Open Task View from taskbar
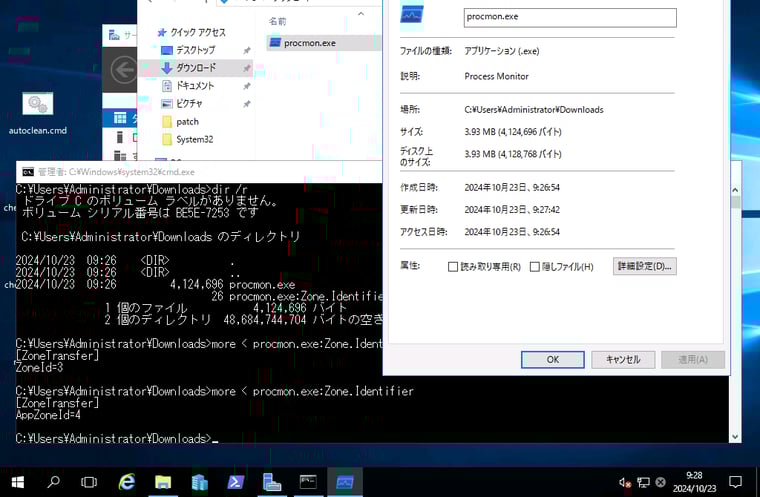 [x=89, y=482]
